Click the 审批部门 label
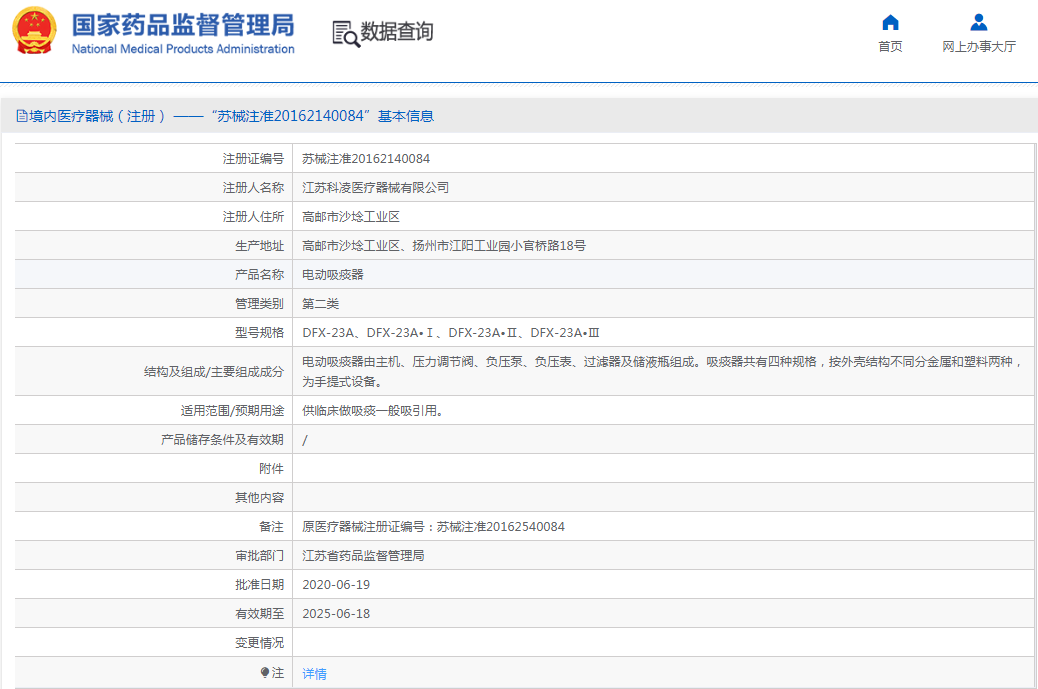The image size is (1038, 689). (259, 556)
